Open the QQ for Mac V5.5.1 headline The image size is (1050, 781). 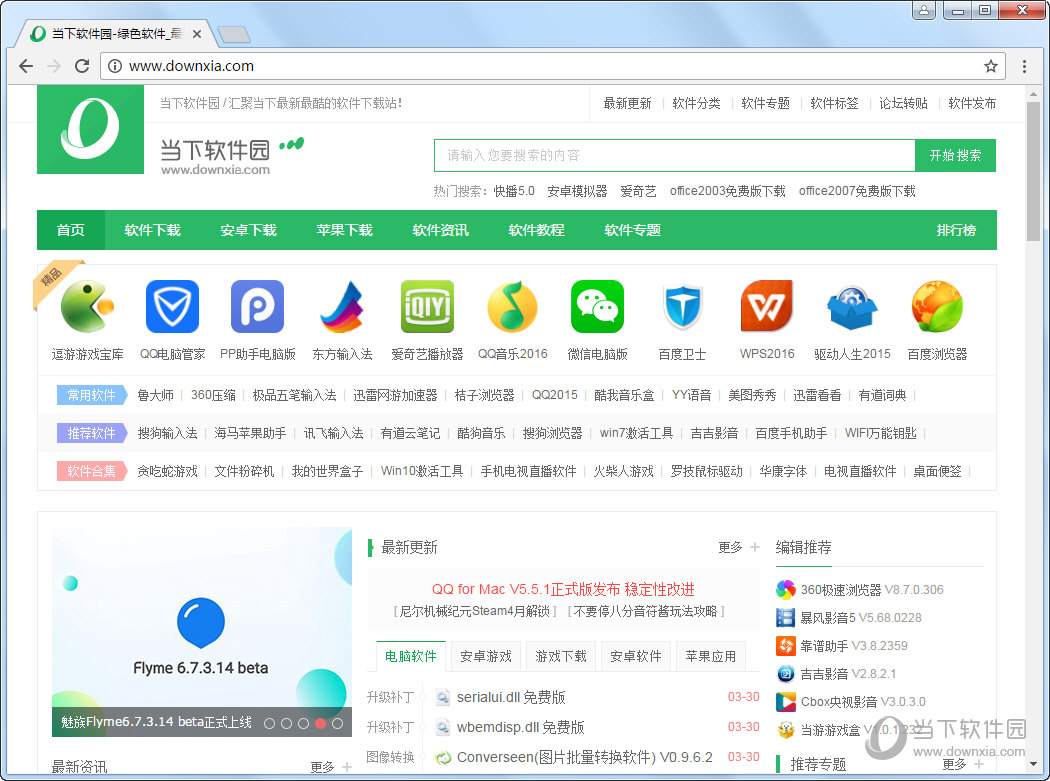pyautogui.click(x=563, y=589)
